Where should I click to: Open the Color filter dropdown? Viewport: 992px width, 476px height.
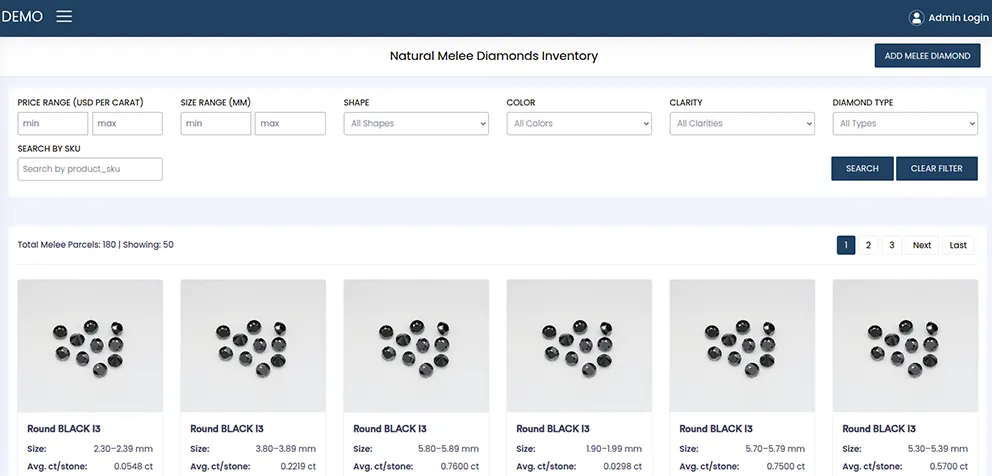(x=579, y=124)
